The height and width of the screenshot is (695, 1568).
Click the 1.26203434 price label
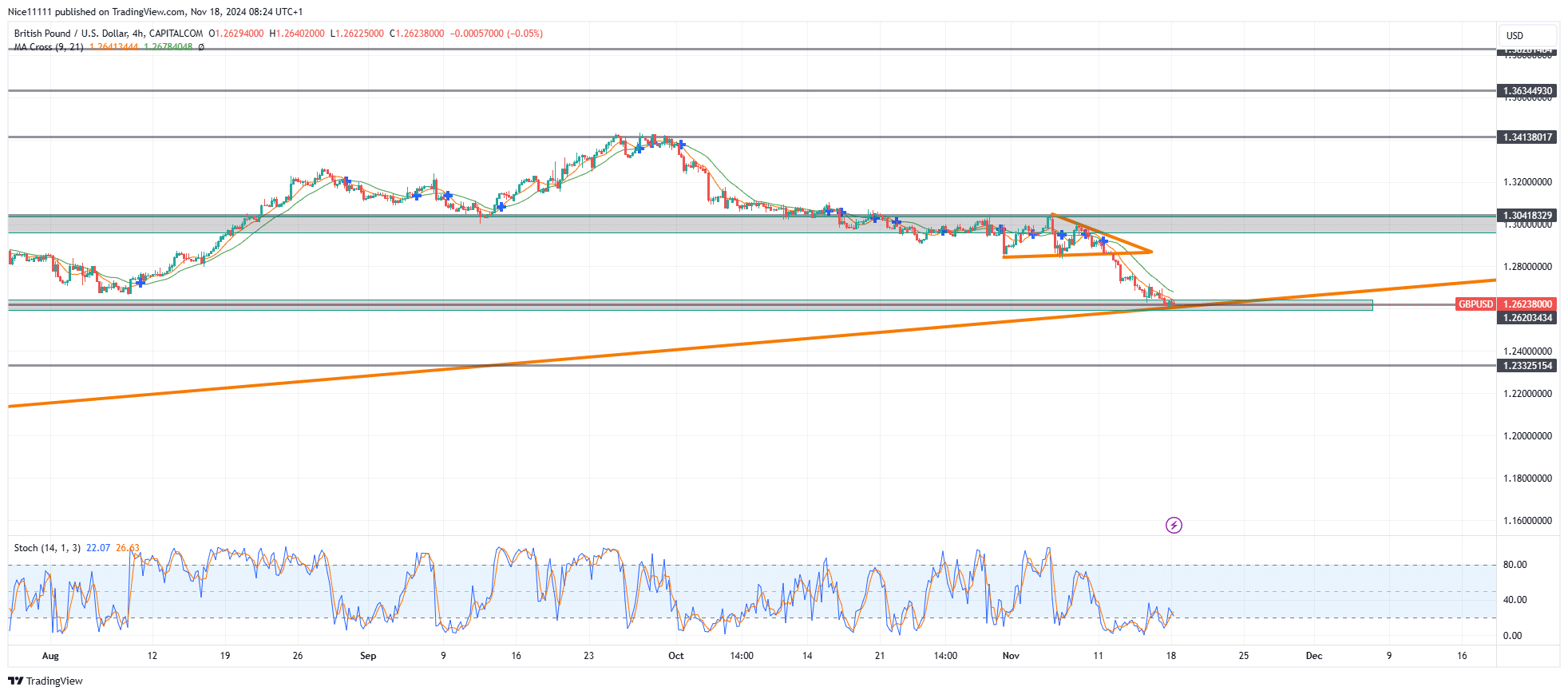1527,318
